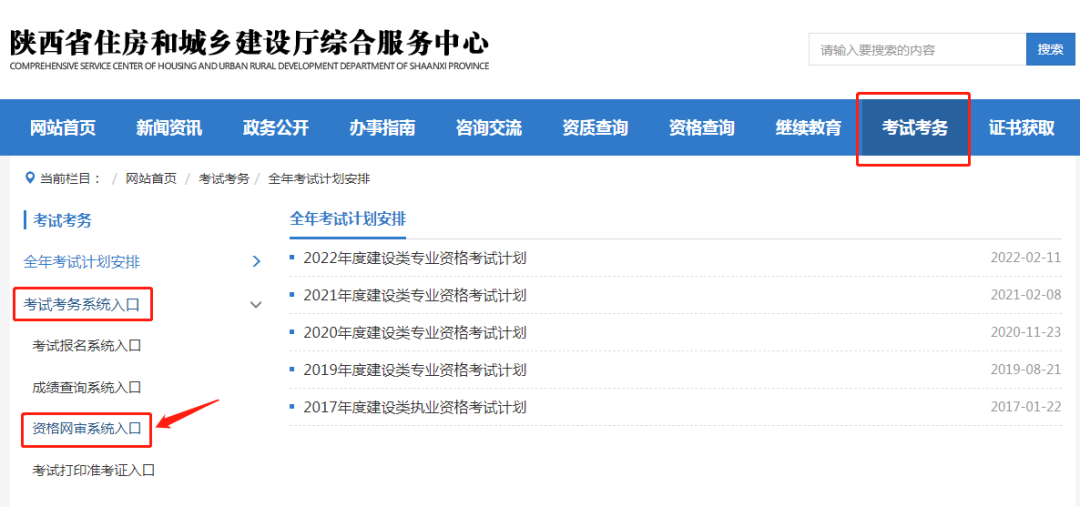Open 2021年度建设类专业资格考试计划 article

(x=415, y=296)
